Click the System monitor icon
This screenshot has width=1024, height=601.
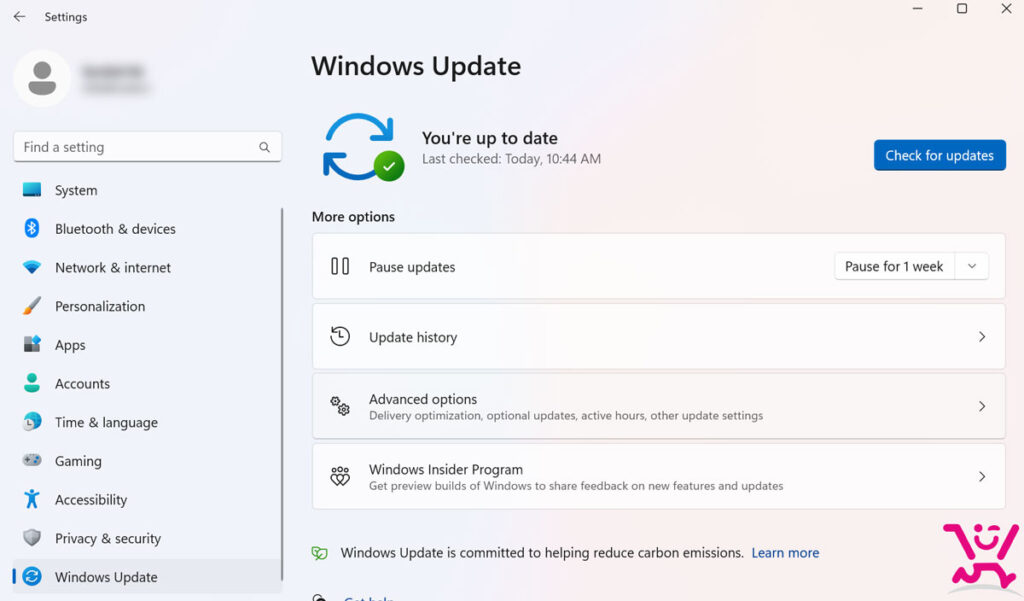tap(32, 189)
